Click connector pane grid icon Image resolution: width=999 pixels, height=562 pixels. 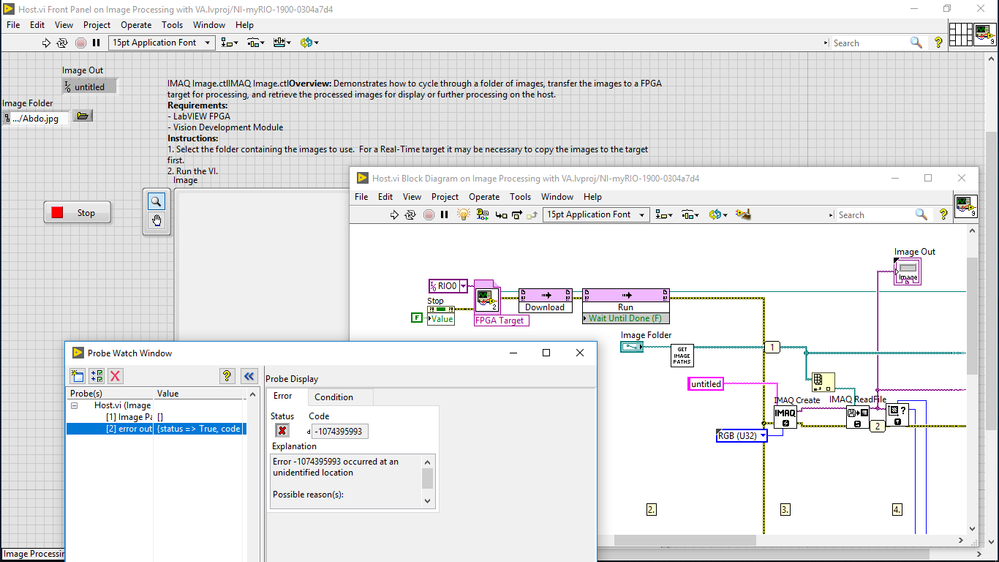(x=960, y=34)
